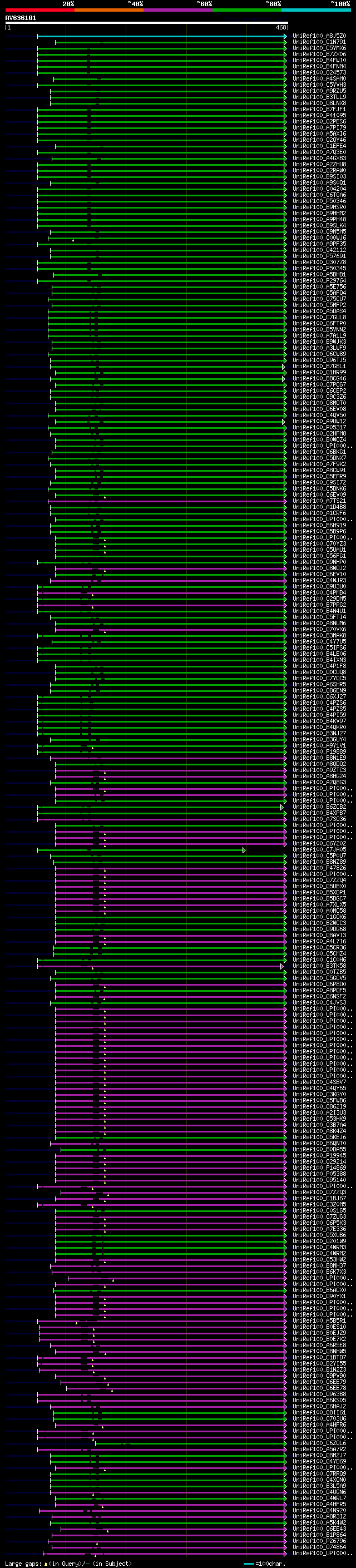Click the UniRef100_Q4YD69 entry
This screenshot has width=356, height=1568.
tap(319, 1462)
